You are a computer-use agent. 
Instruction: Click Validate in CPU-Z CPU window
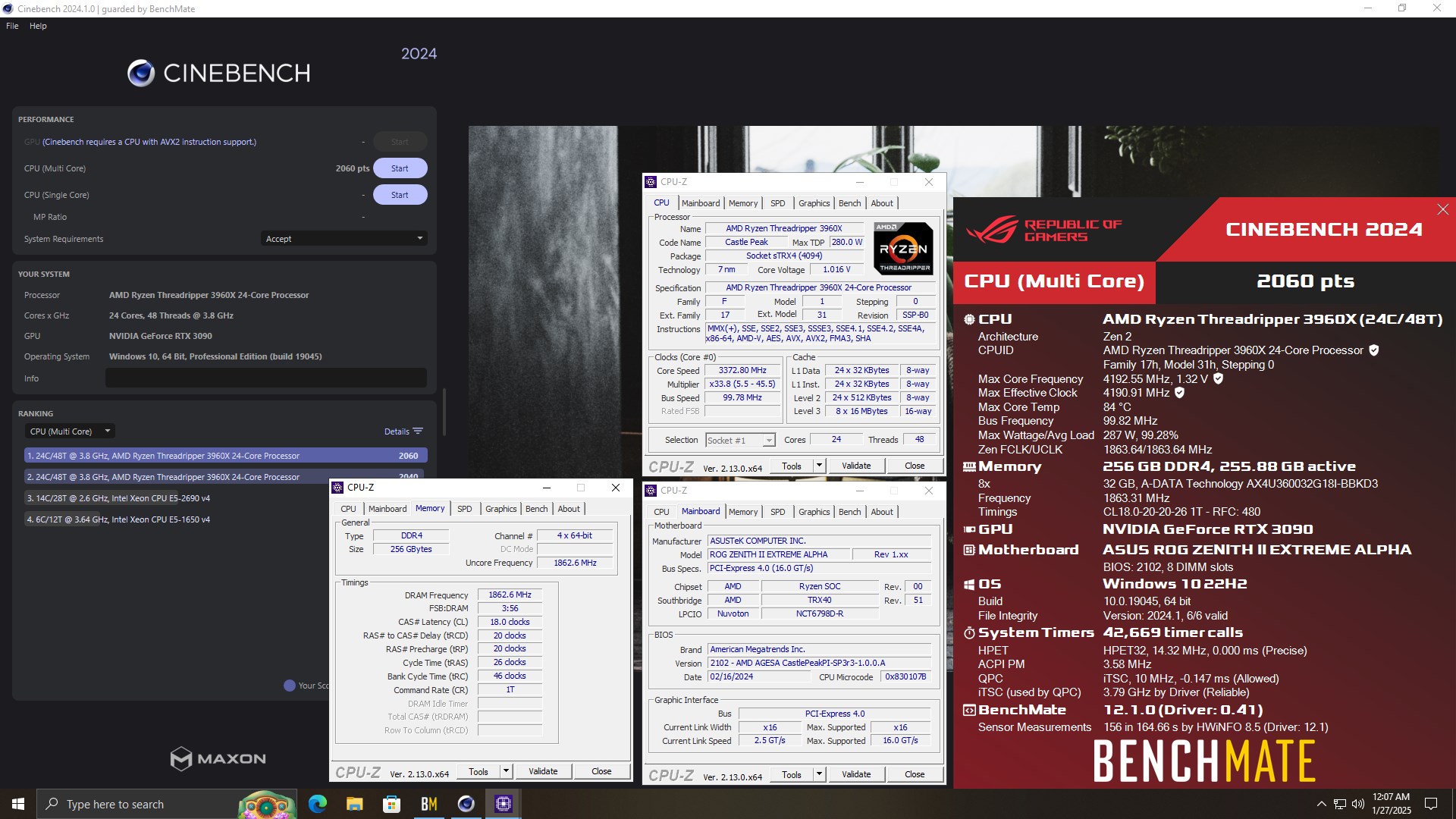click(856, 466)
